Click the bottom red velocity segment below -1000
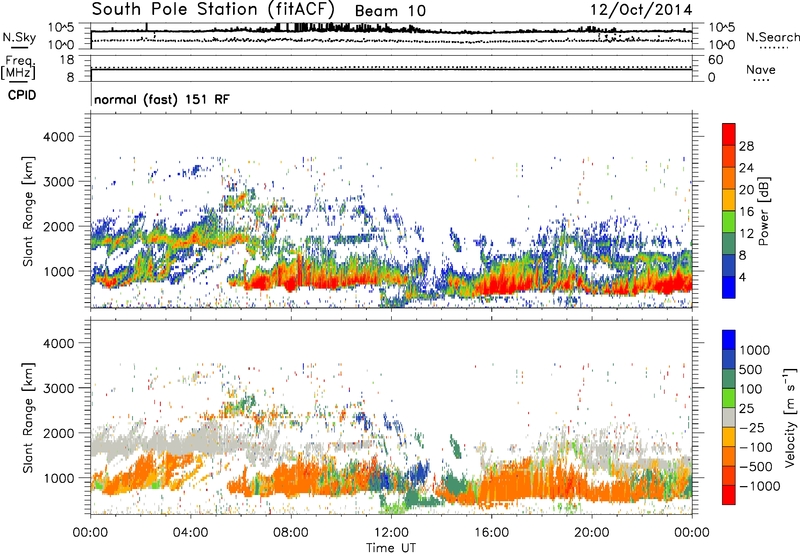Viewport: 800px width, 554px height. [x=729, y=495]
